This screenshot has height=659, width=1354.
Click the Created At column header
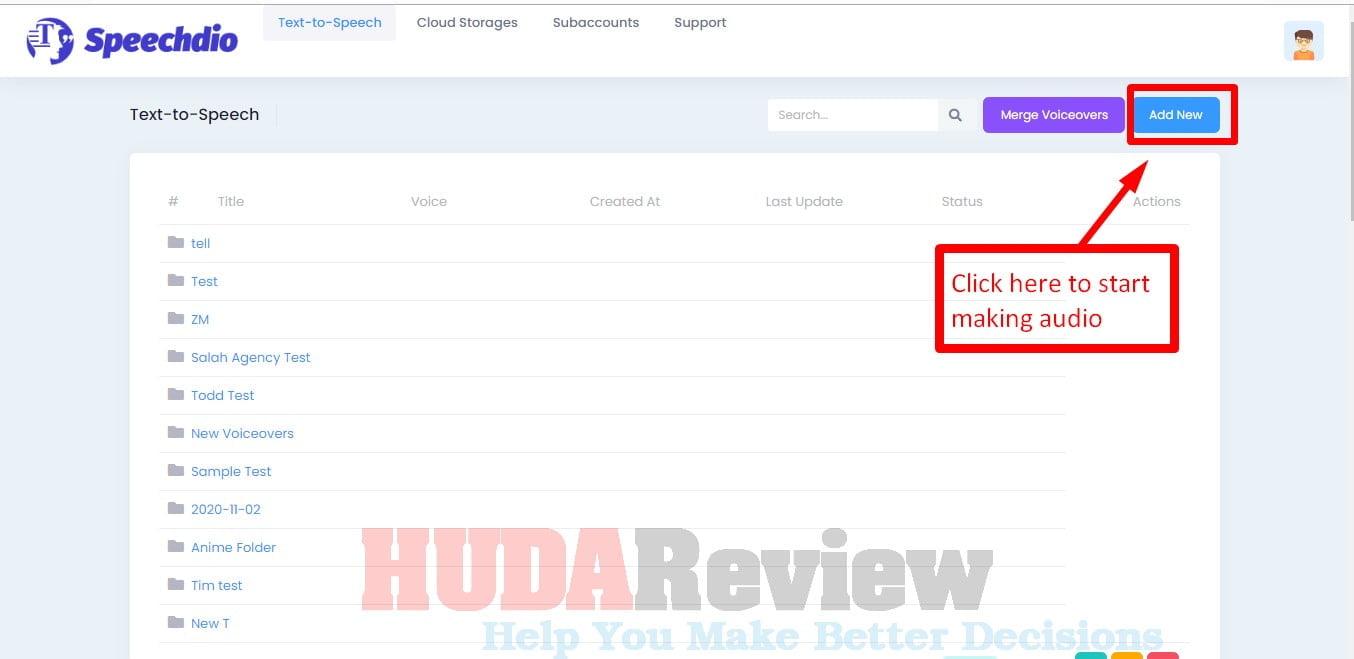click(x=625, y=201)
